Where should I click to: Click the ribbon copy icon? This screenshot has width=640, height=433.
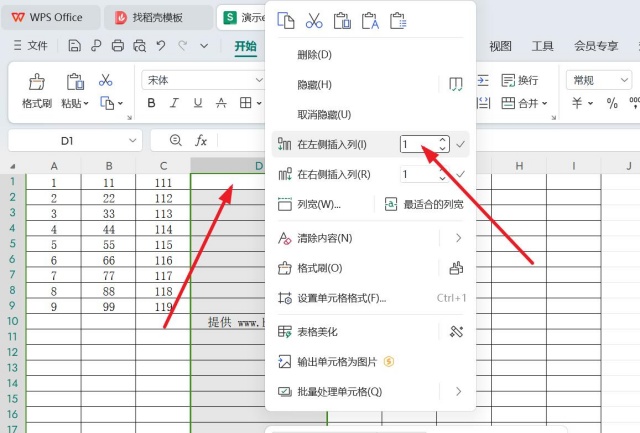[107, 103]
